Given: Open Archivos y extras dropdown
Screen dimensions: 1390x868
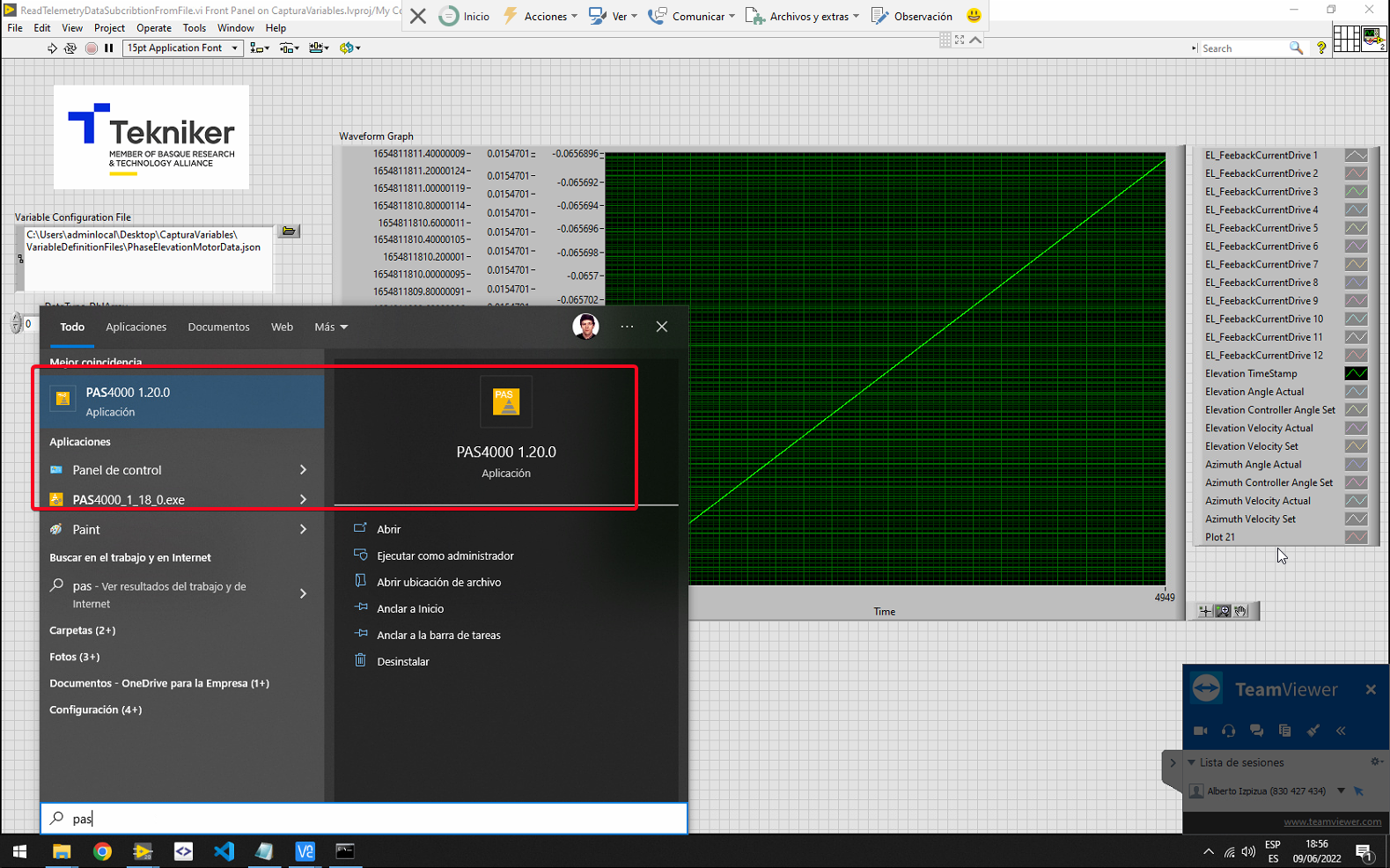Looking at the screenshot, I should [802, 16].
